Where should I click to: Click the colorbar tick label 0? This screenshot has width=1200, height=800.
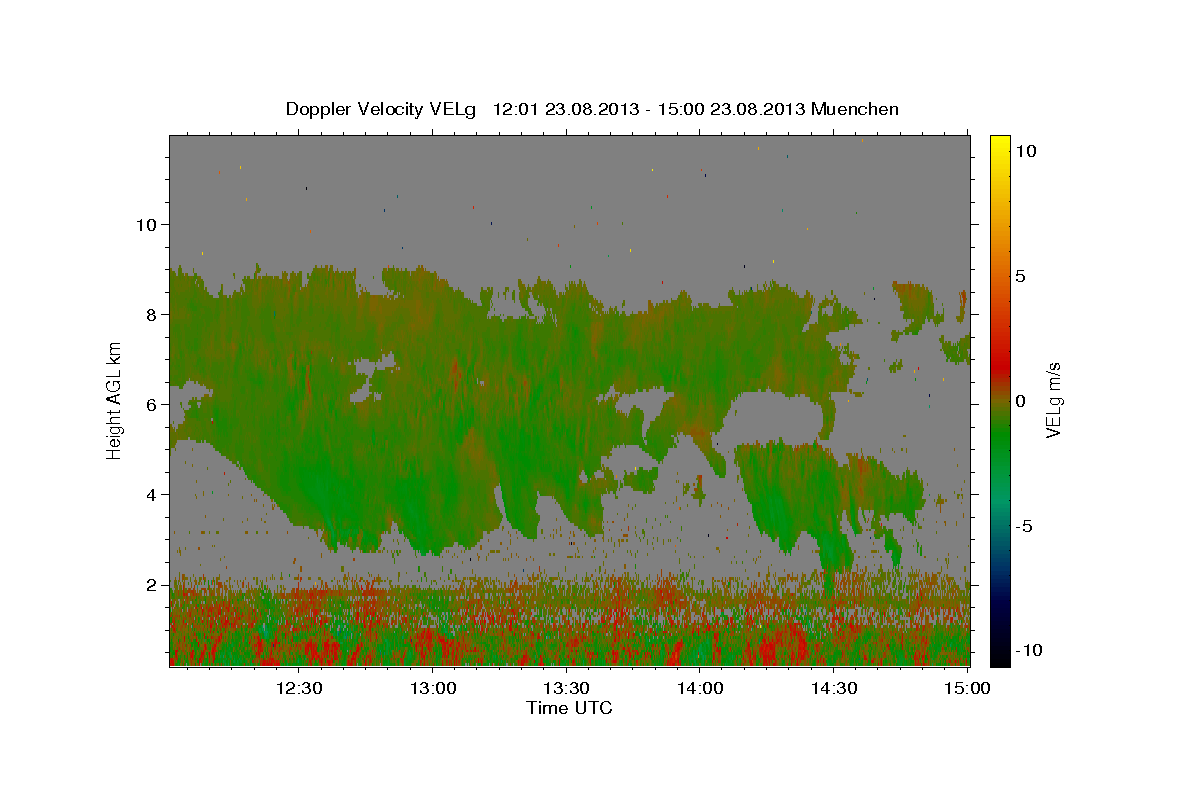[x=1021, y=401]
